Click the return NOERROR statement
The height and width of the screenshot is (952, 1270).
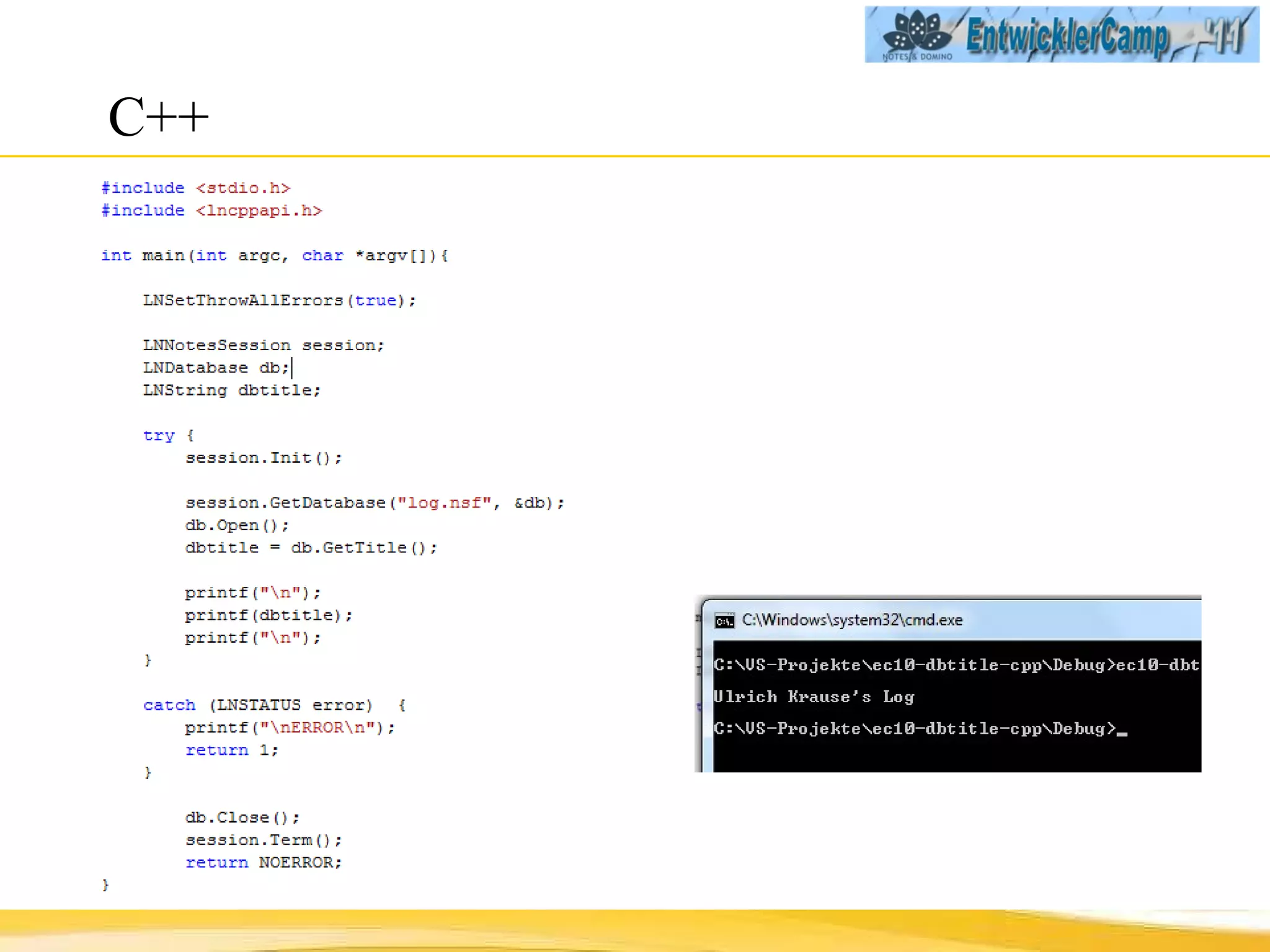pos(264,863)
